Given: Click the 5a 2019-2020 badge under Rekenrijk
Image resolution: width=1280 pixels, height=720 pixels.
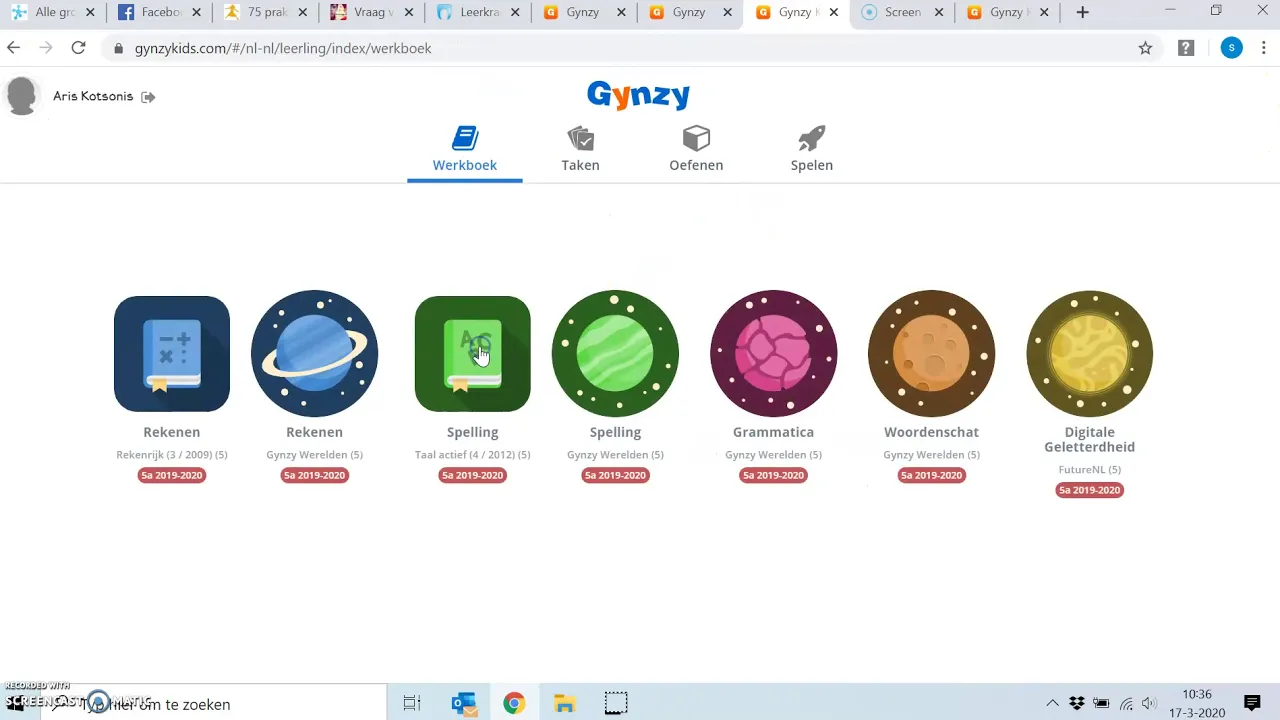Looking at the screenshot, I should click(172, 475).
